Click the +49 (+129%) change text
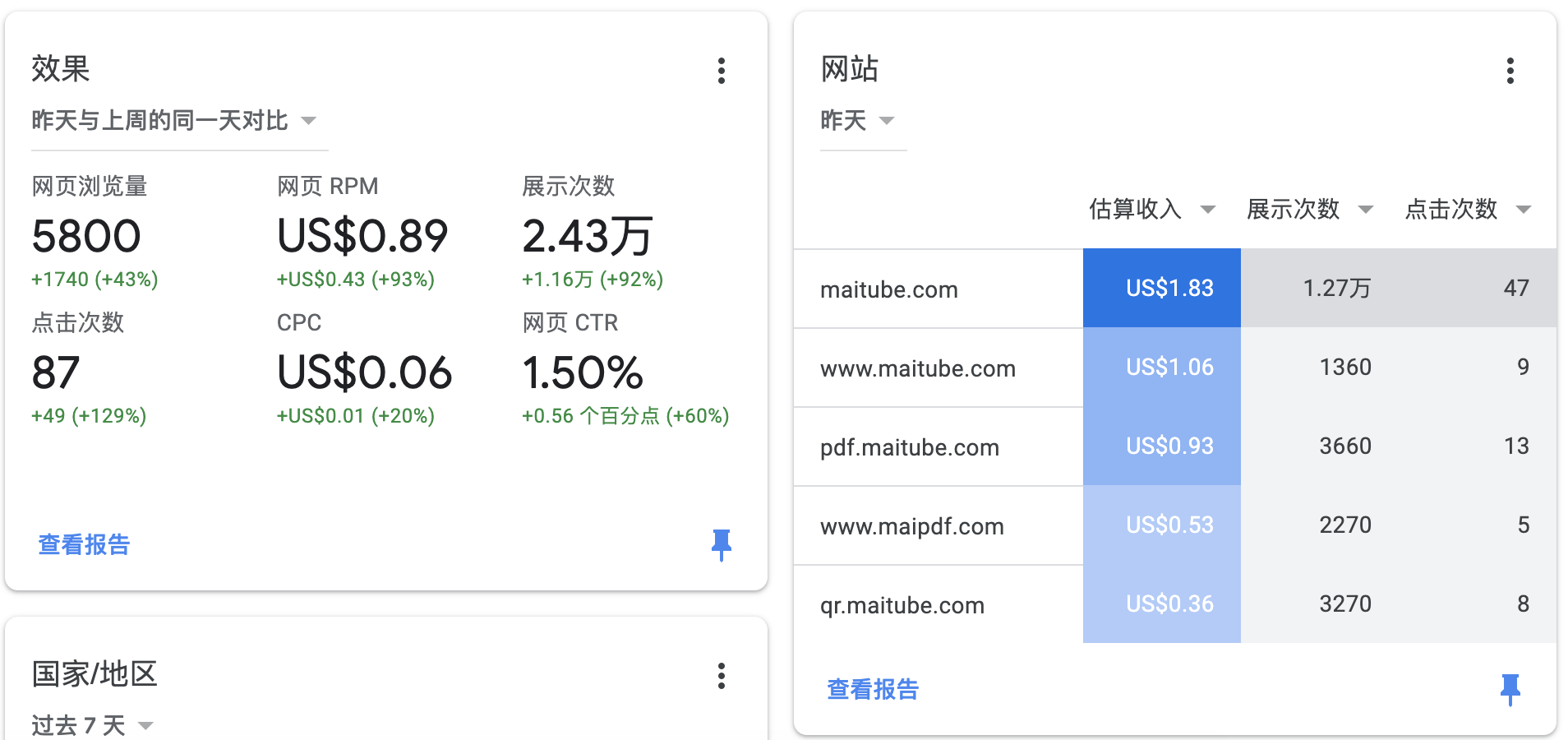1568x740 pixels. coord(89,416)
